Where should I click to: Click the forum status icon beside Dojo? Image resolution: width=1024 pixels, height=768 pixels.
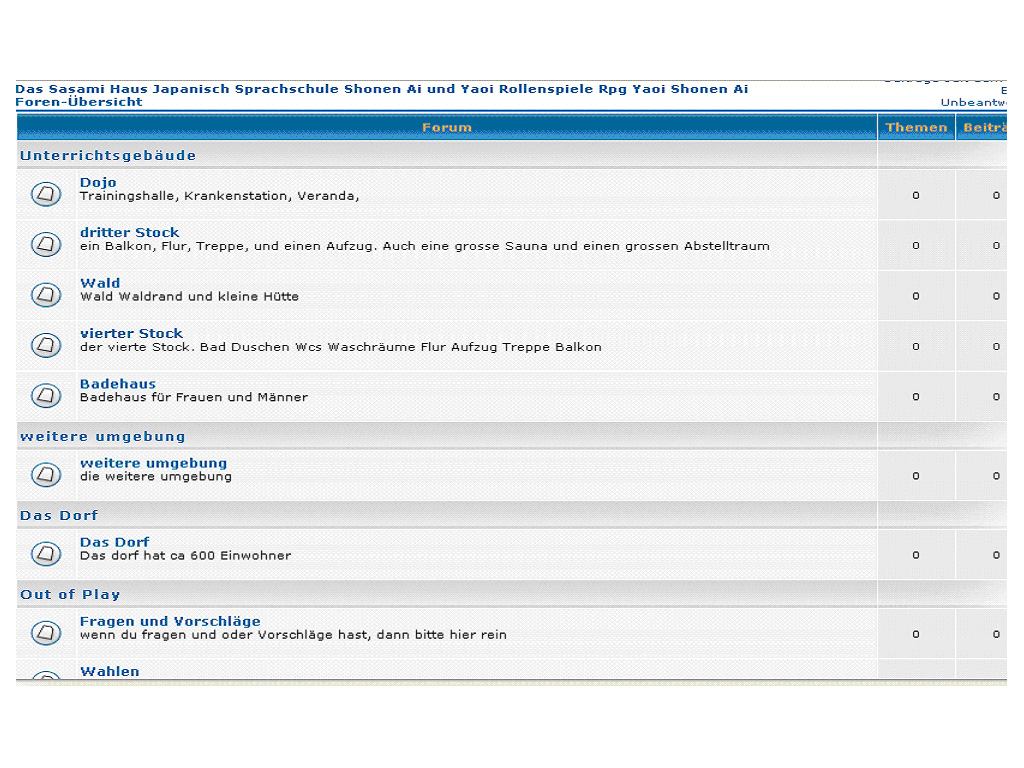tap(46, 194)
